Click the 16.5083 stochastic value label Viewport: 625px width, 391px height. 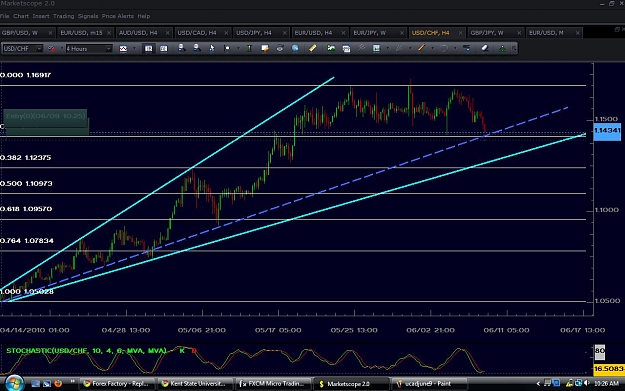click(x=609, y=369)
